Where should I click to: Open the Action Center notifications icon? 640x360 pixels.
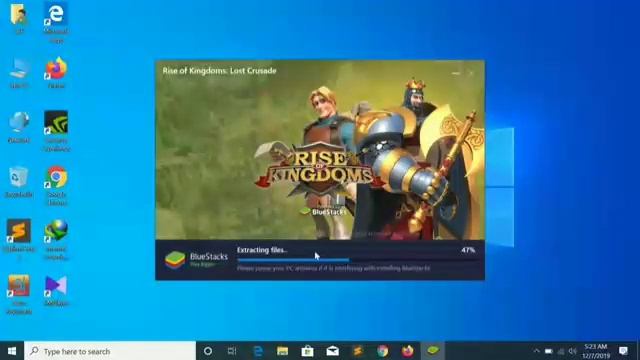(623, 351)
